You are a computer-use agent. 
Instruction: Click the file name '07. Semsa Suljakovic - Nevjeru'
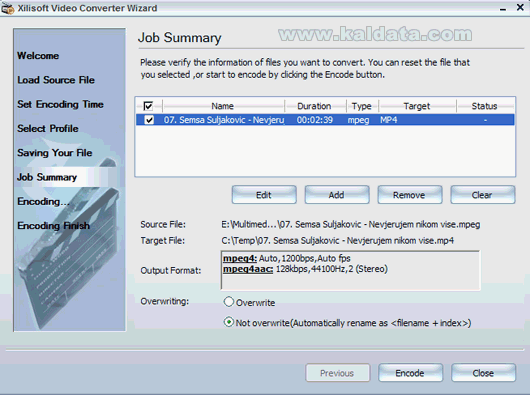click(x=224, y=120)
